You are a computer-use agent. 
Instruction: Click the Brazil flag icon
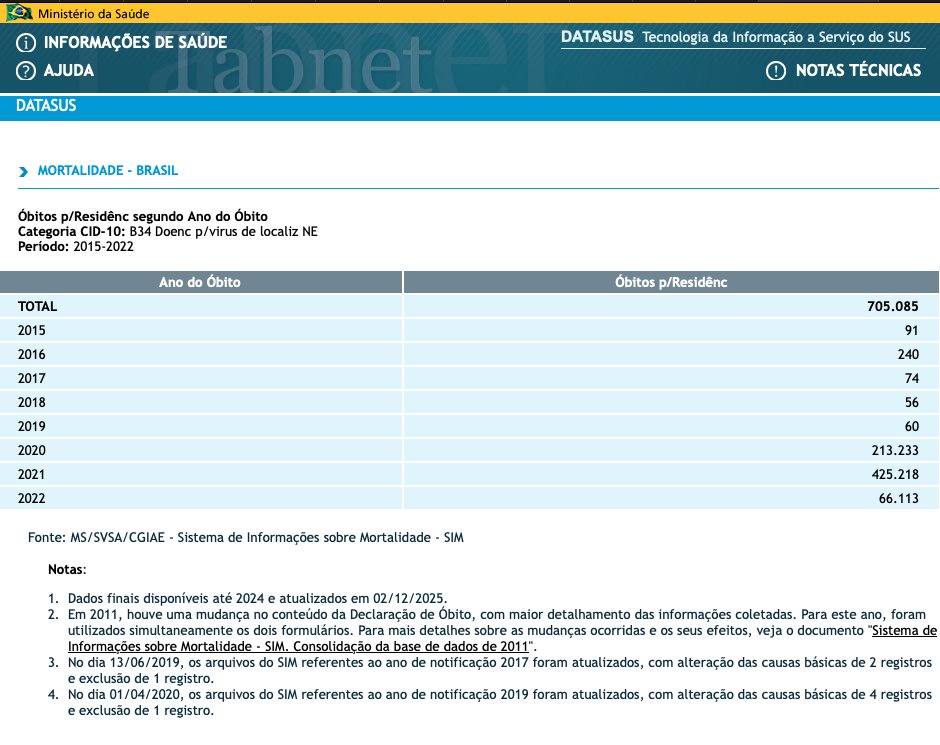[19, 13]
